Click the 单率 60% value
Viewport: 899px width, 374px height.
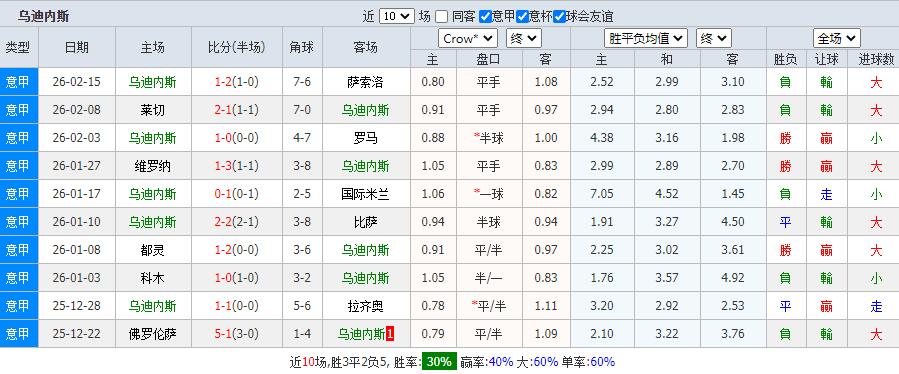click(x=602, y=362)
